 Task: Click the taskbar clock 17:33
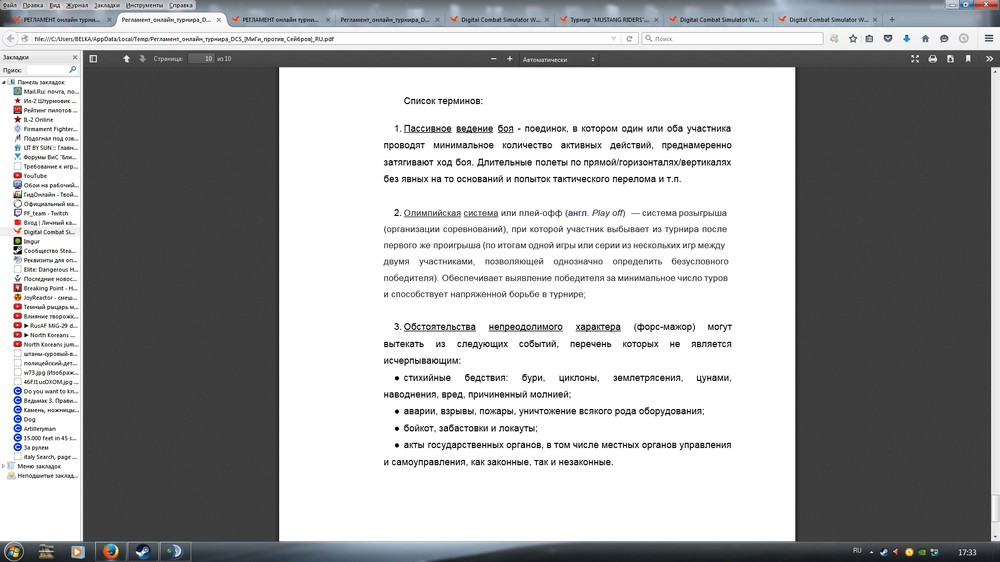tap(967, 552)
